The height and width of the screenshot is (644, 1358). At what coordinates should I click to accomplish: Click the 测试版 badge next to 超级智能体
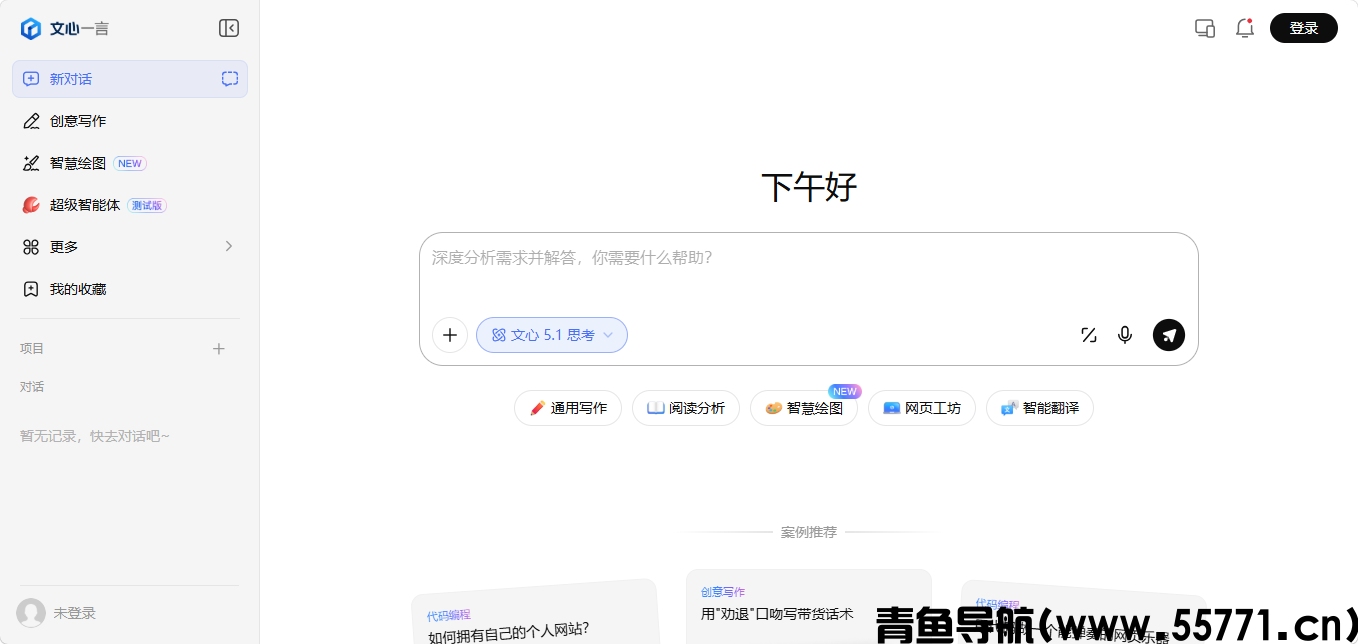point(147,205)
